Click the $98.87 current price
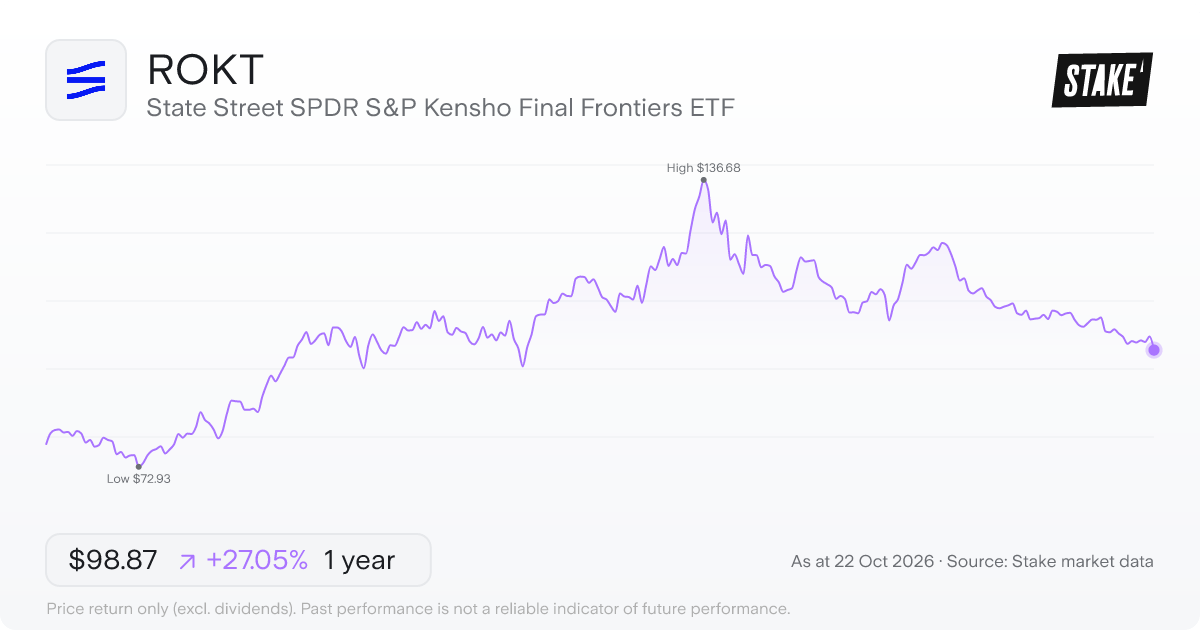Image resolution: width=1200 pixels, height=630 pixels. point(113,560)
